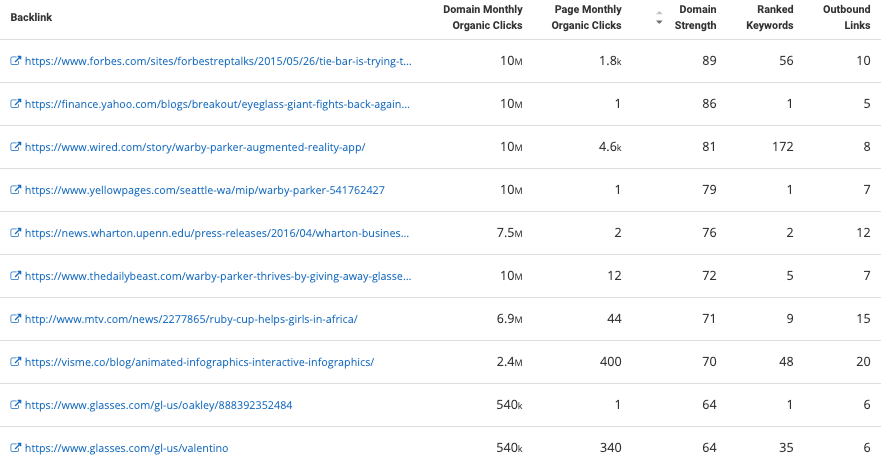881x466 pixels.
Task: Click external link icon beside glasses.com valentino backlink
Action: click(x=16, y=448)
